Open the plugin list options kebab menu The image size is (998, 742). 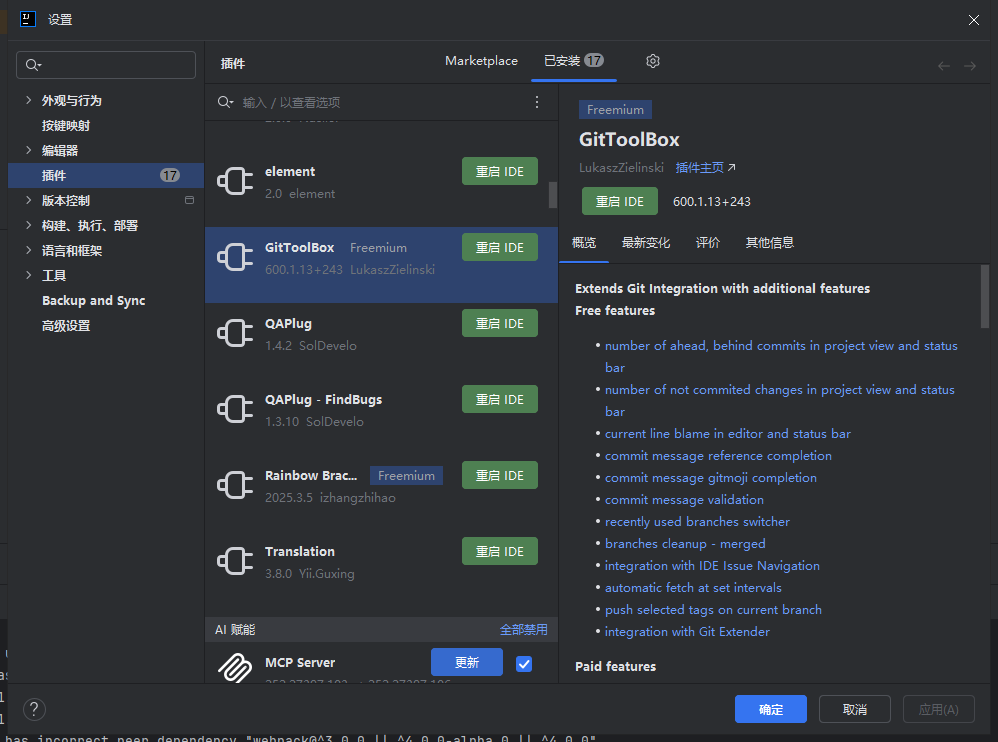(537, 102)
